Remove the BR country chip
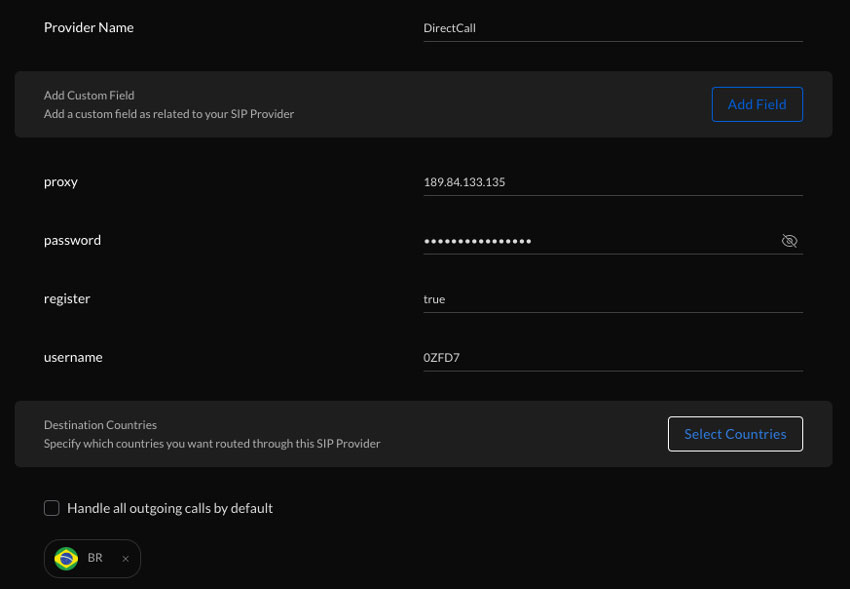 pos(125,559)
